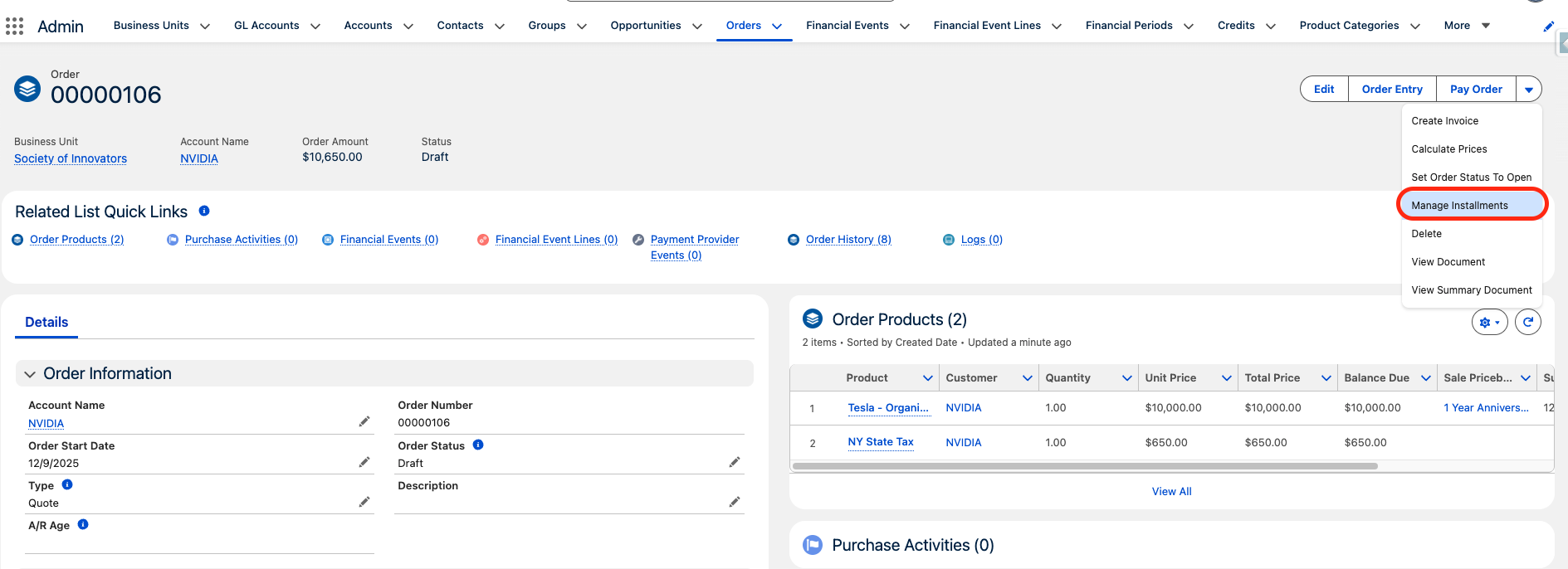Open Product column header dropdown
Image resolution: width=1568 pixels, height=569 pixels.
click(x=928, y=378)
